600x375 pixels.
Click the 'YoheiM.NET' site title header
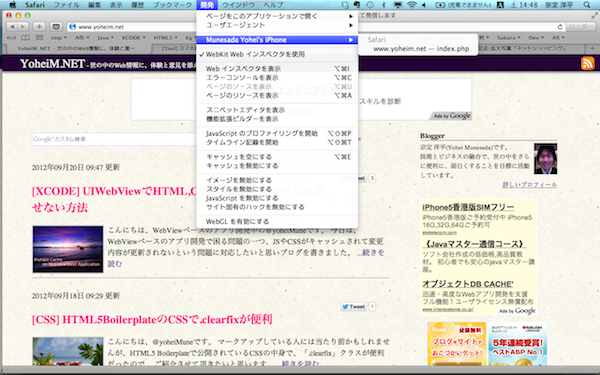point(52,64)
